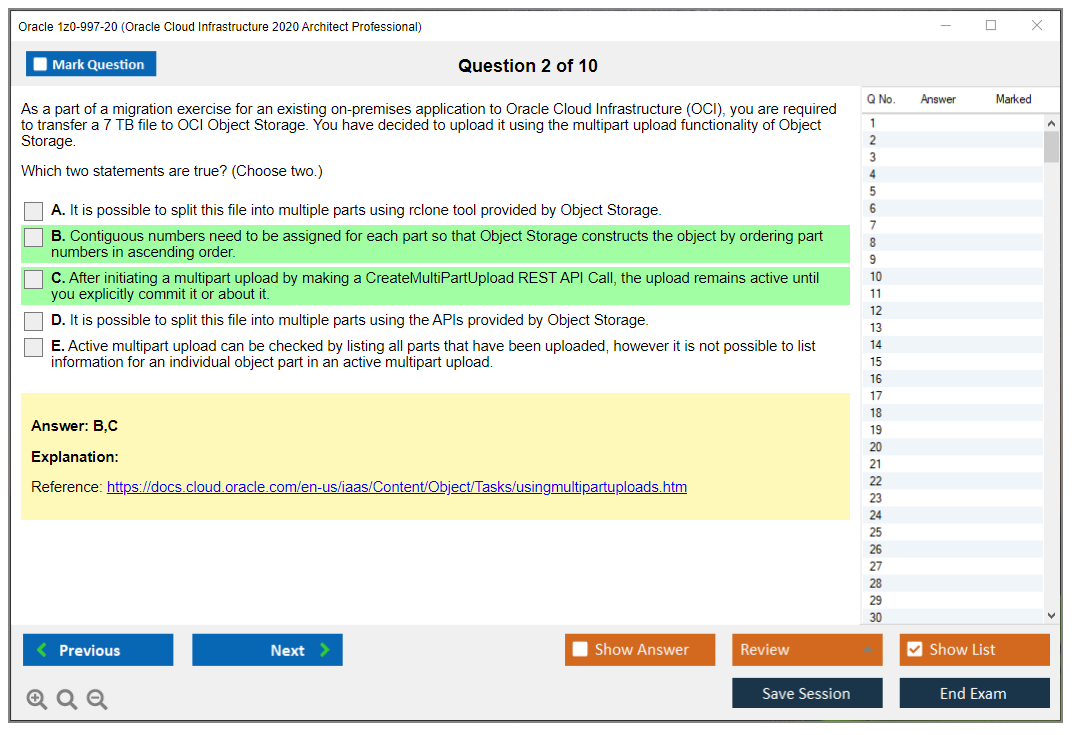
Task: Jump to question 30 in list
Action: click(x=953, y=618)
